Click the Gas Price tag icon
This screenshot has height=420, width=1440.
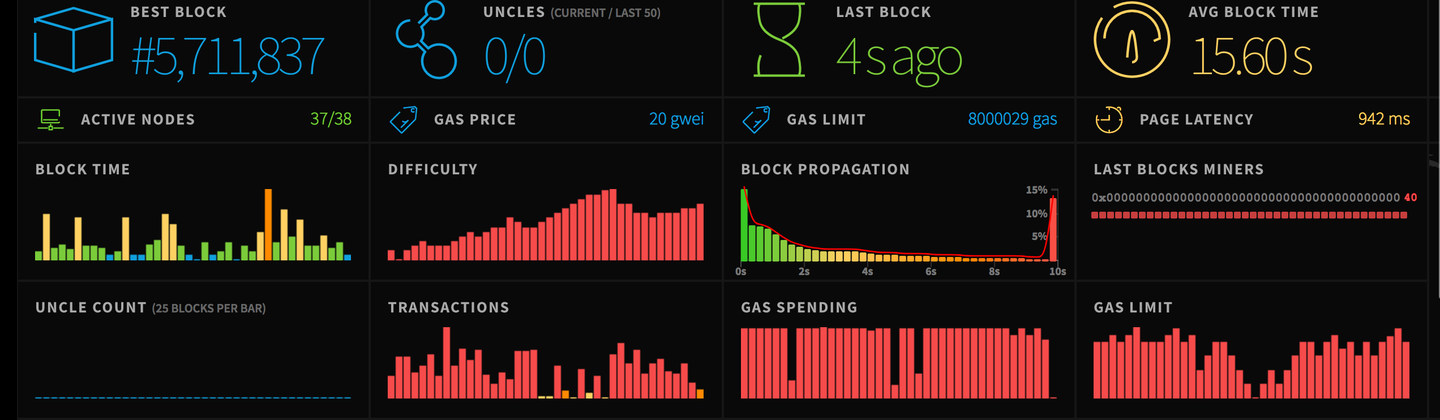click(x=402, y=121)
